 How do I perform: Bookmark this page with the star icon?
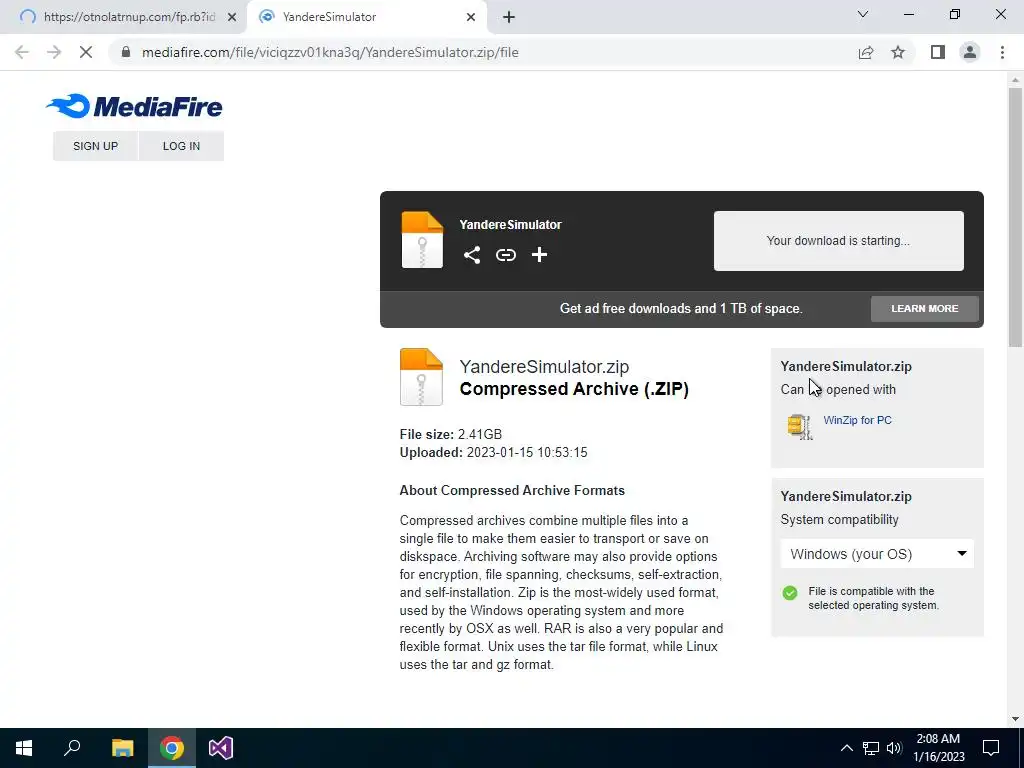pyautogui.click(x=898, y=52)
